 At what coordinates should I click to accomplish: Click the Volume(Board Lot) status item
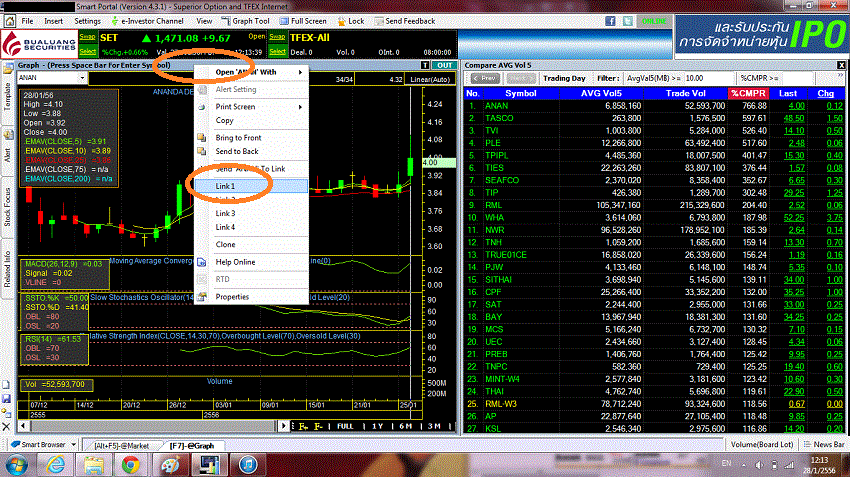click(x=762, y=444)
